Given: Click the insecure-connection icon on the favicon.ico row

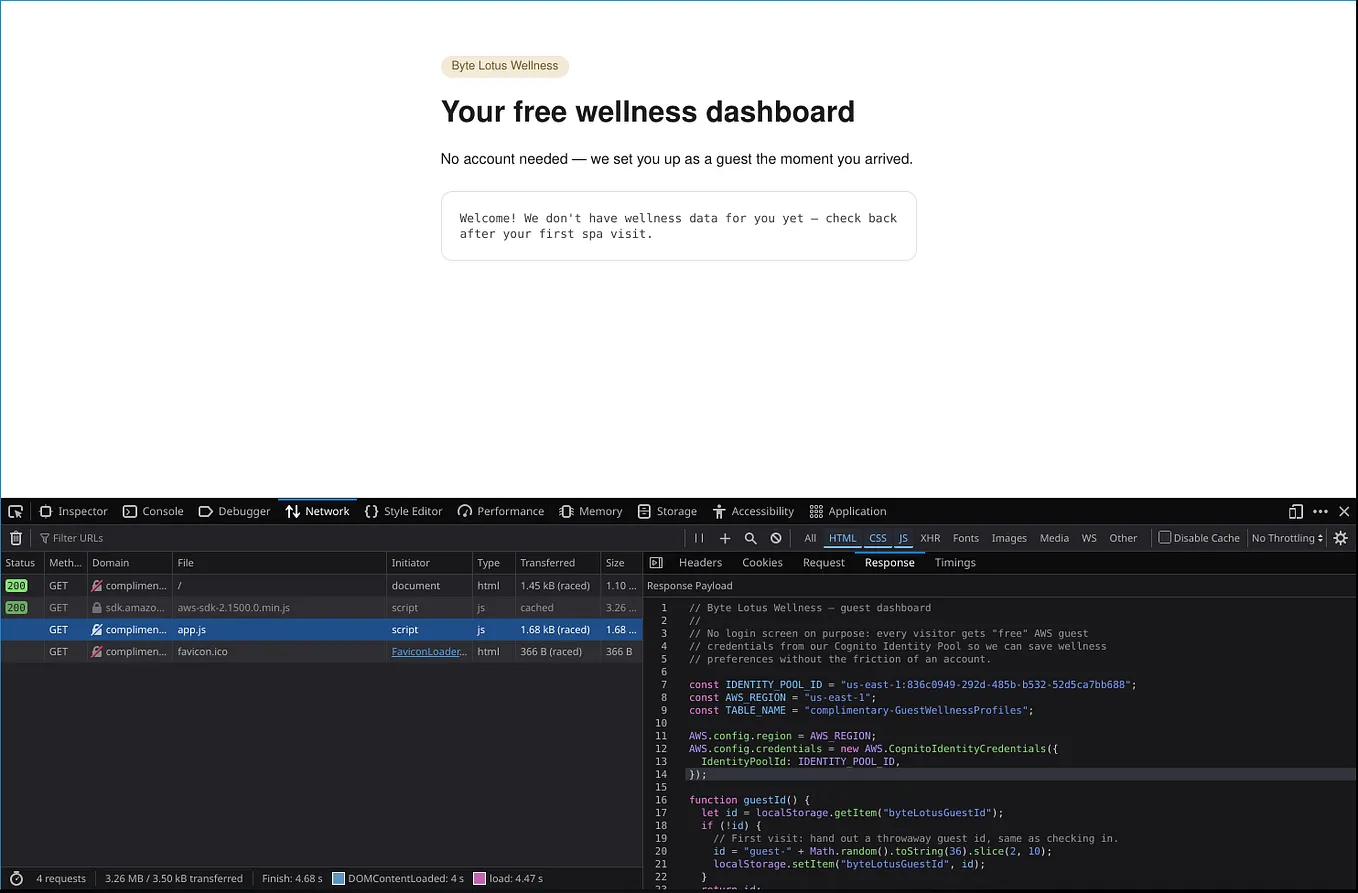Looking at the screenshot, I should [97, 652].
